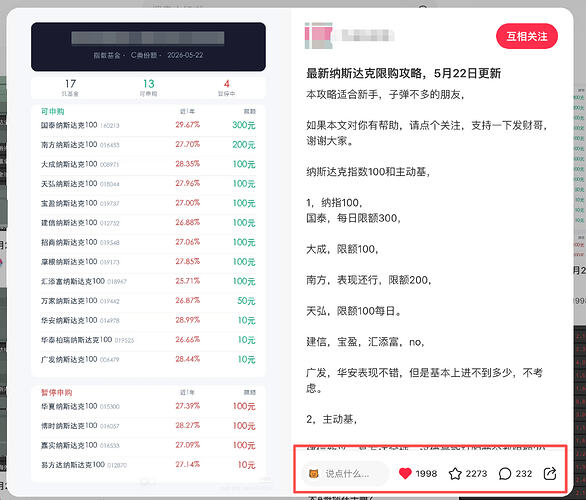Click row 万家纳斯达克100 in fund image
Screen dimensions: 586x500
[148, 301]
